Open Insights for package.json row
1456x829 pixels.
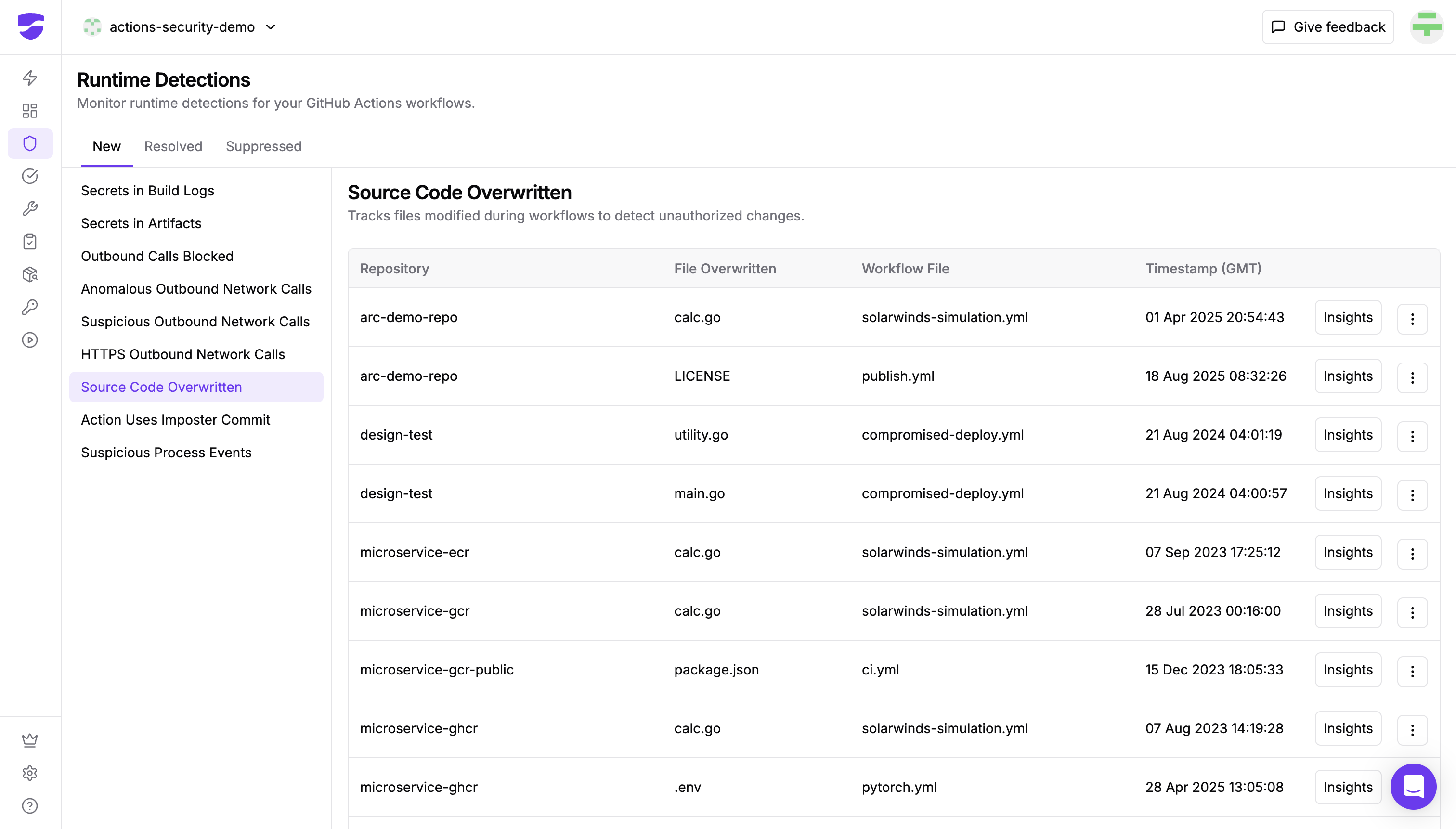(1347, 670)
